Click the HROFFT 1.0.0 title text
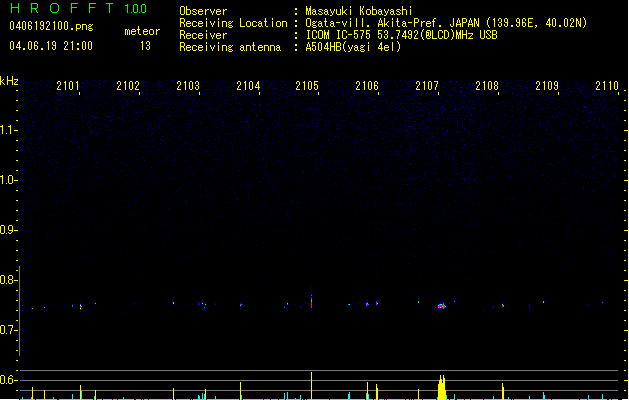Screen dimensions: 629x400 (x=79, y=8)
